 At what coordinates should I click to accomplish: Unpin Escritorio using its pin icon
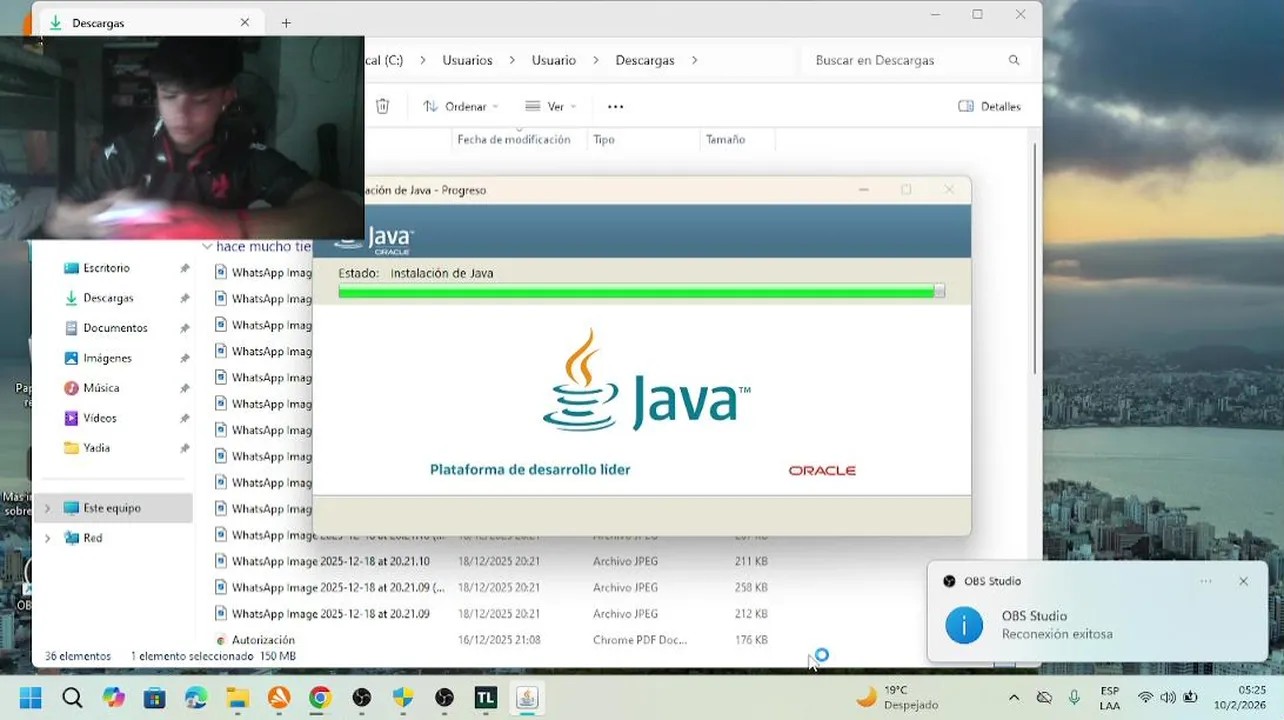[184, 268]
